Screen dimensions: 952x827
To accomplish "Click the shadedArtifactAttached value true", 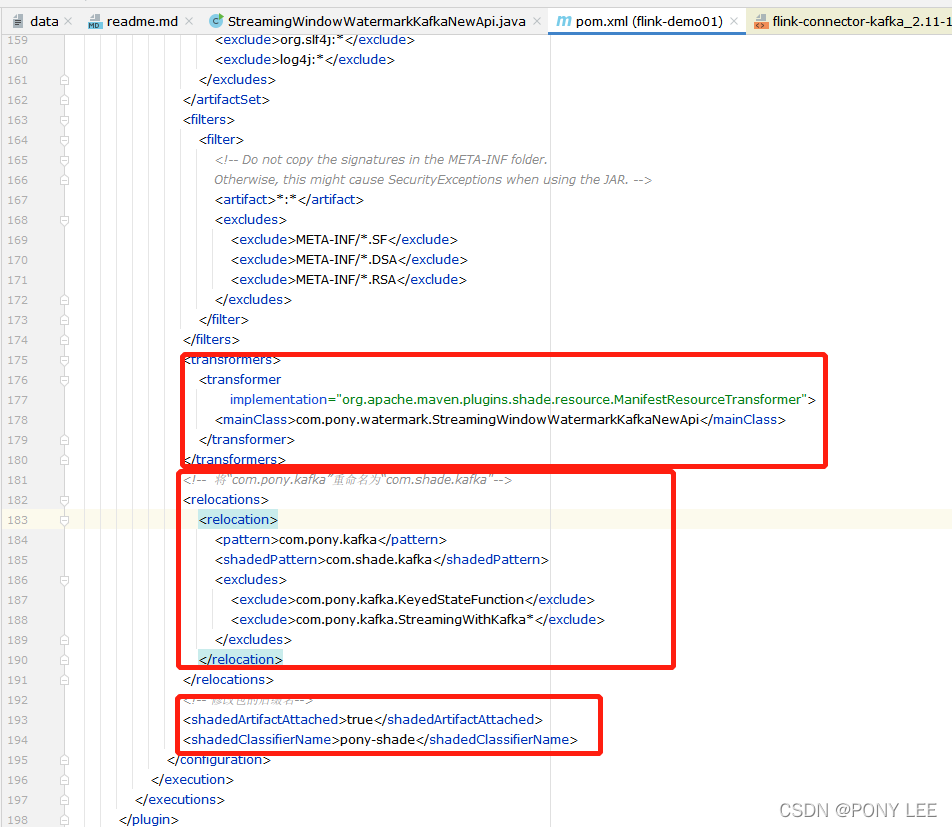I will pos(359,720).
